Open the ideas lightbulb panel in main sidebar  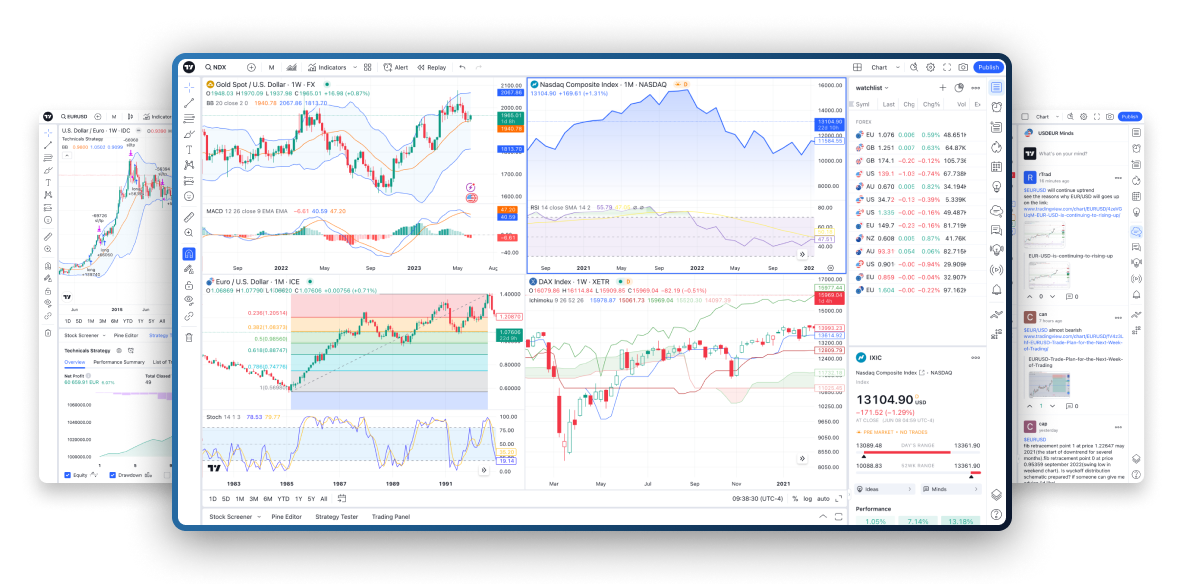997,186
